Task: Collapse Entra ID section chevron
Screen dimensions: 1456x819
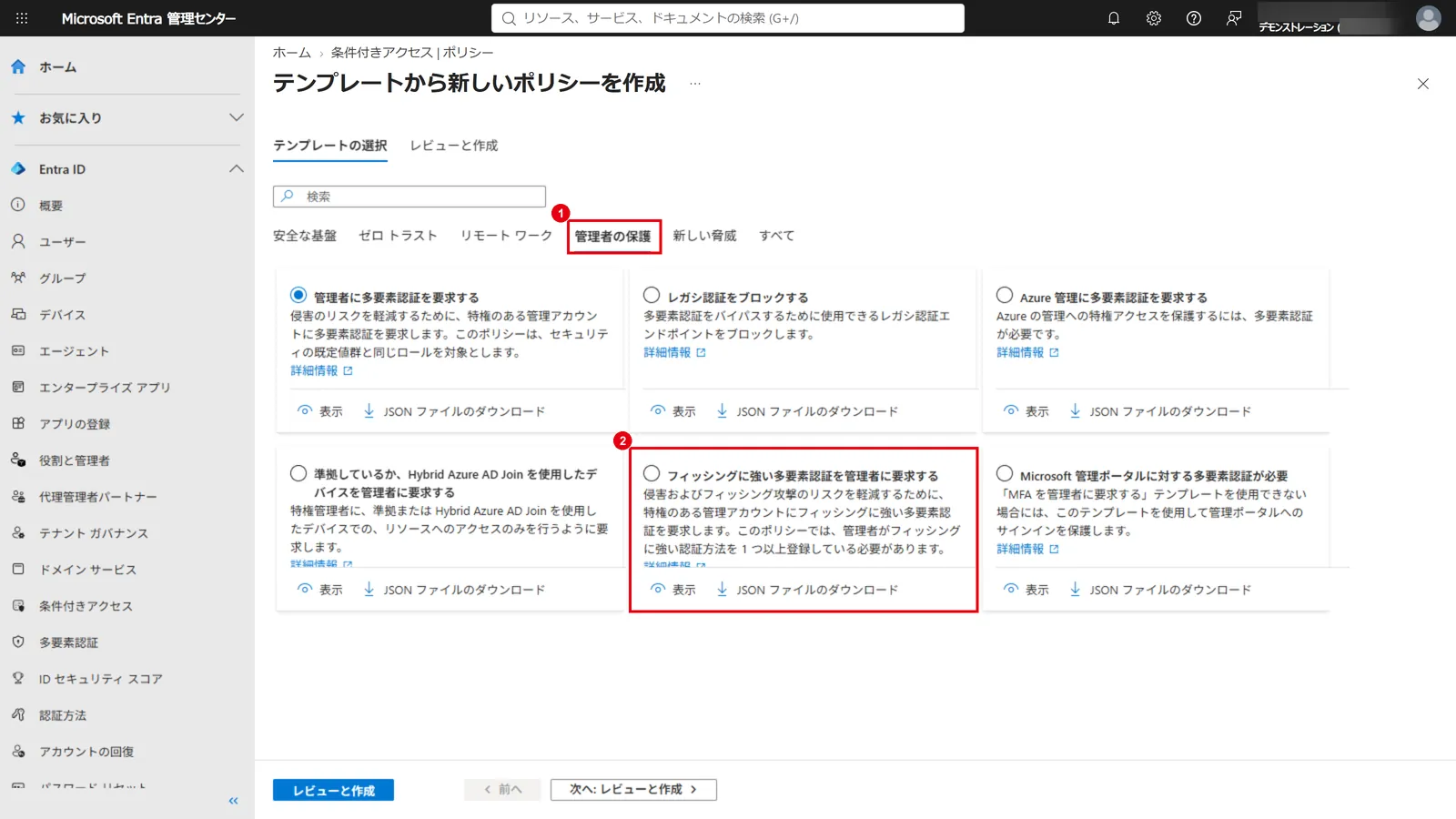Action: (x=237, y=168)
